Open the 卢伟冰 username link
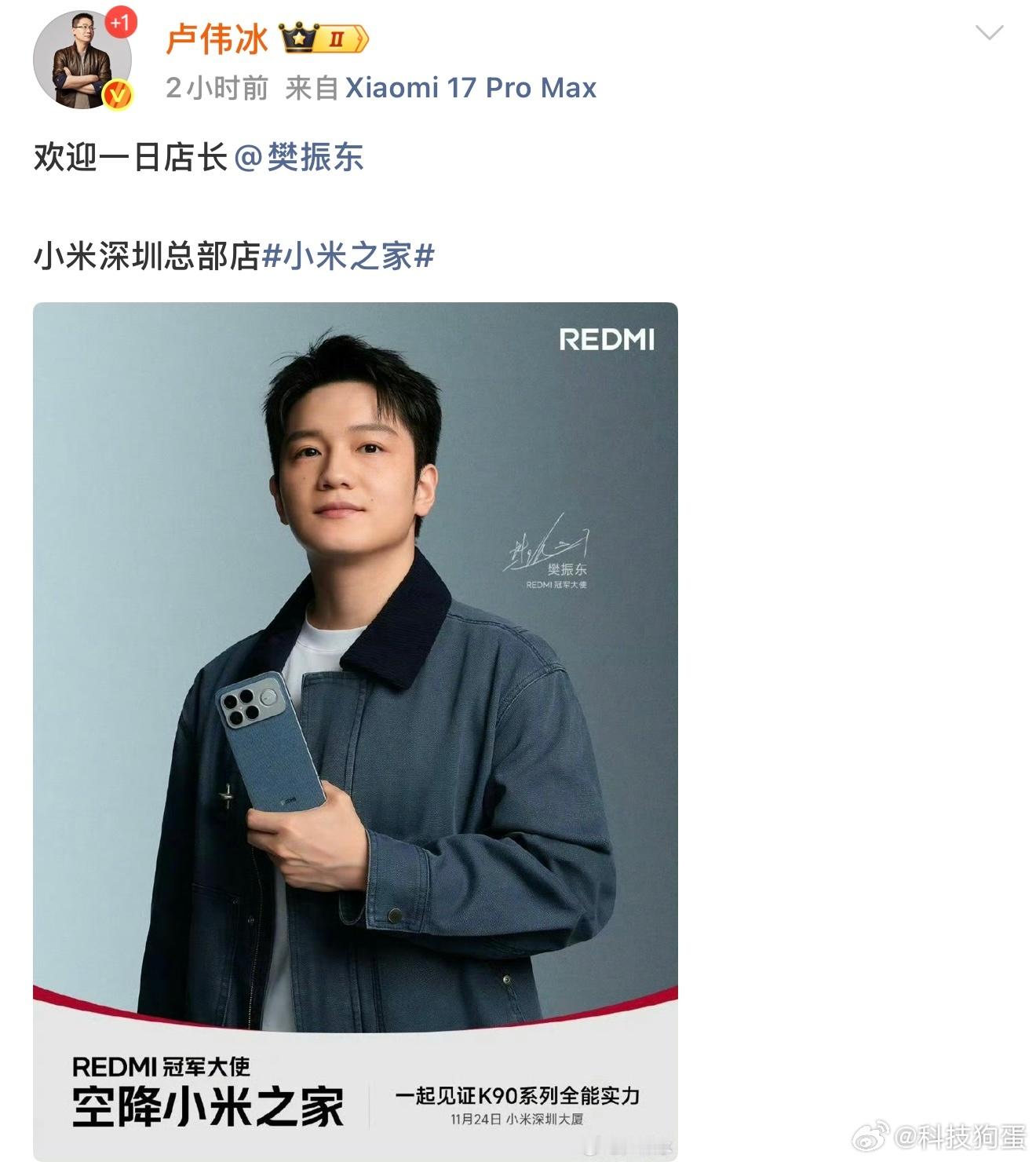 pos(217,38)
